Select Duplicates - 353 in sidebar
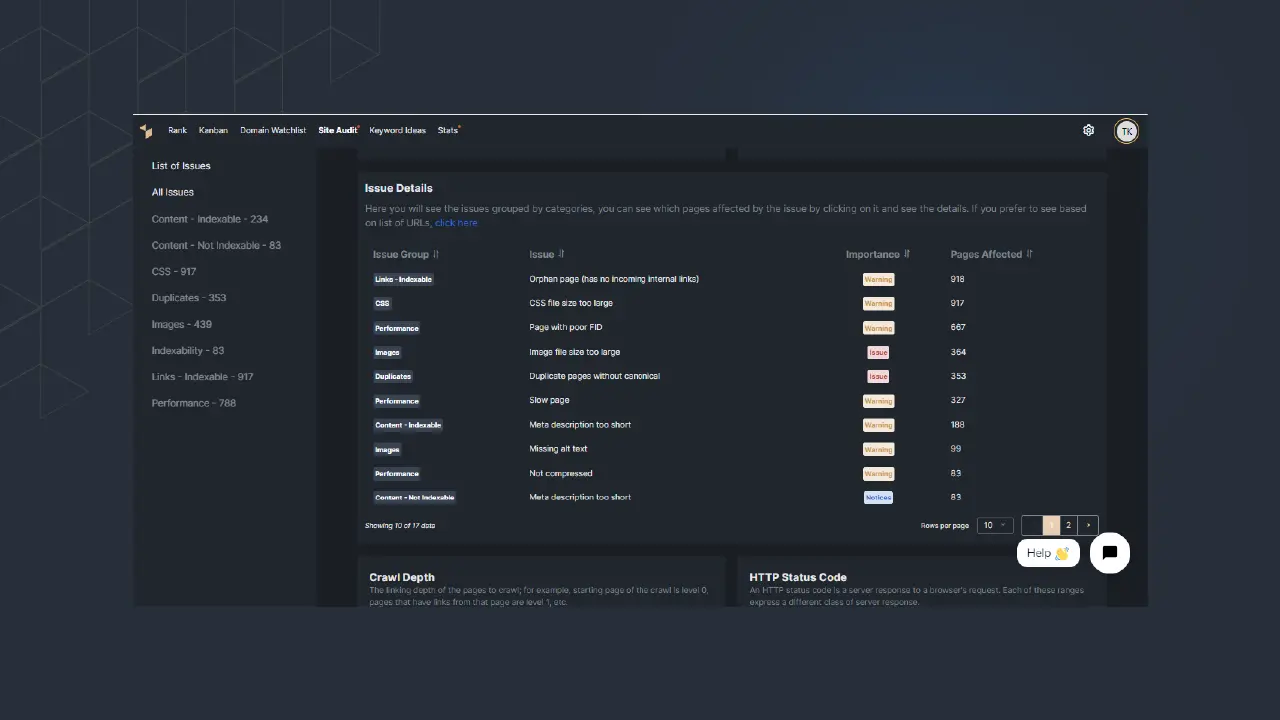This screenshot has width=1280, height=720. [x=189, y=298]
